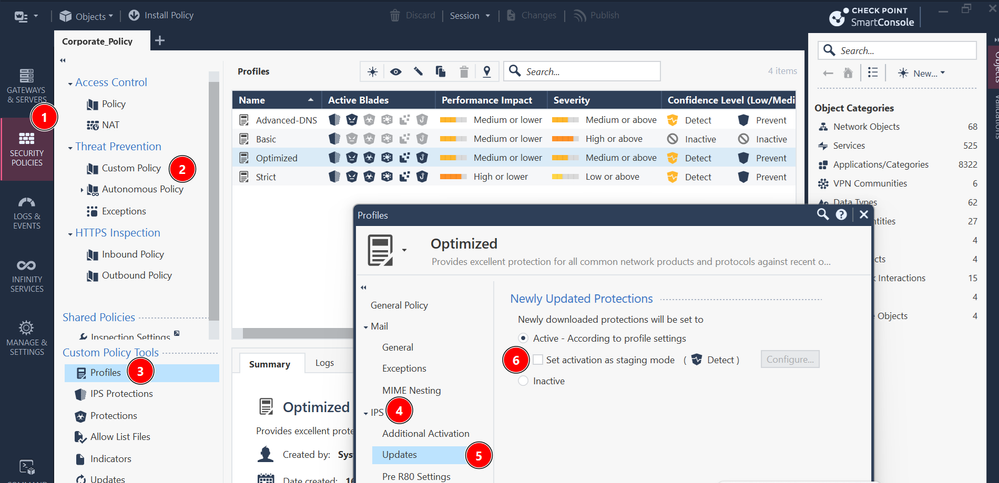Click New profile star icon
The height and width of the screenshot is (483, 999).
pos(372,72)
